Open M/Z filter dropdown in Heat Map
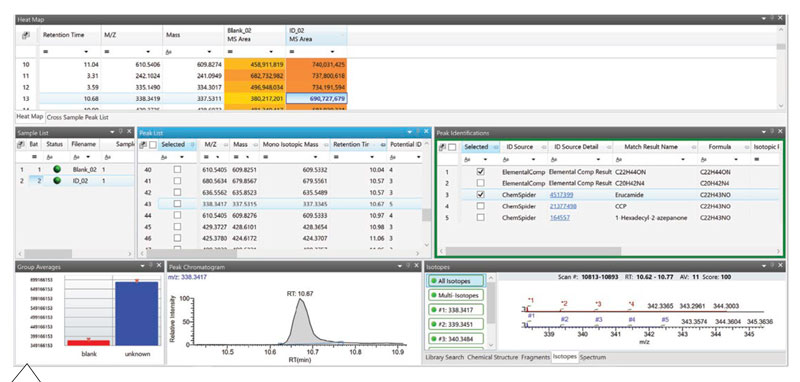Viewport: 800px width, 382px height. point(148,52)
